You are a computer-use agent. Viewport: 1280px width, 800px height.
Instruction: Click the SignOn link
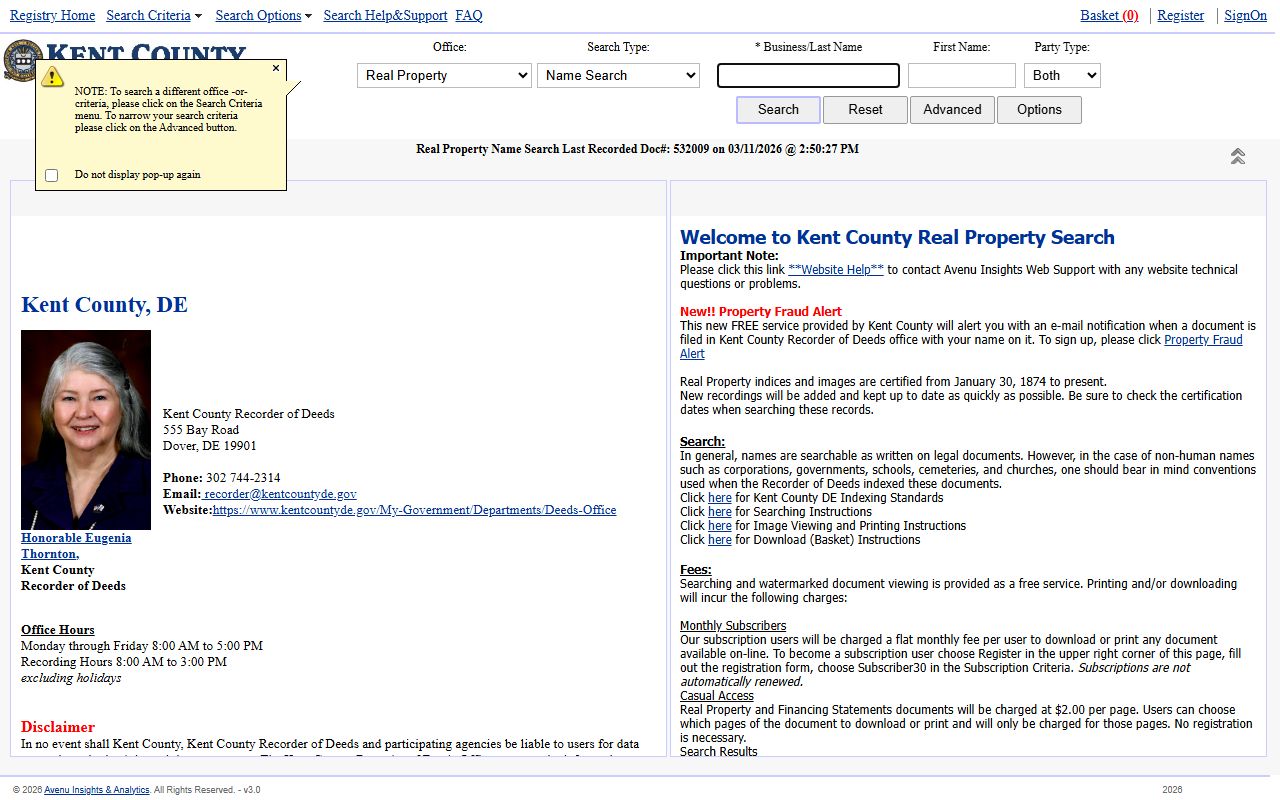click(1245, 15)
